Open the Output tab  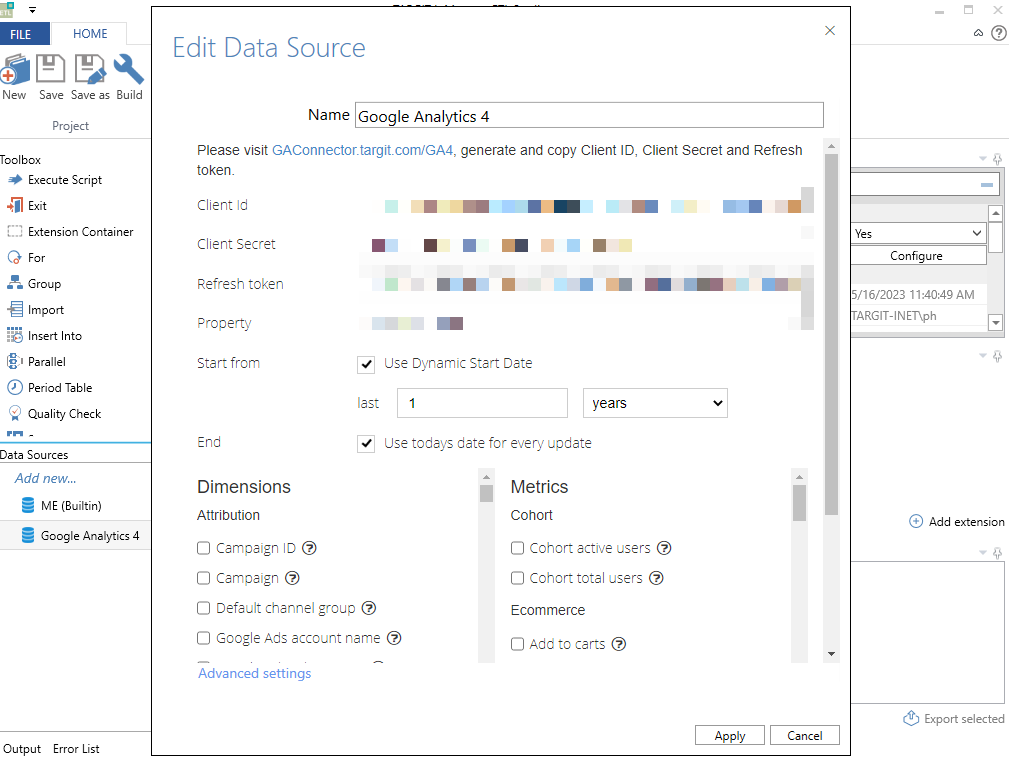[22, 749]
